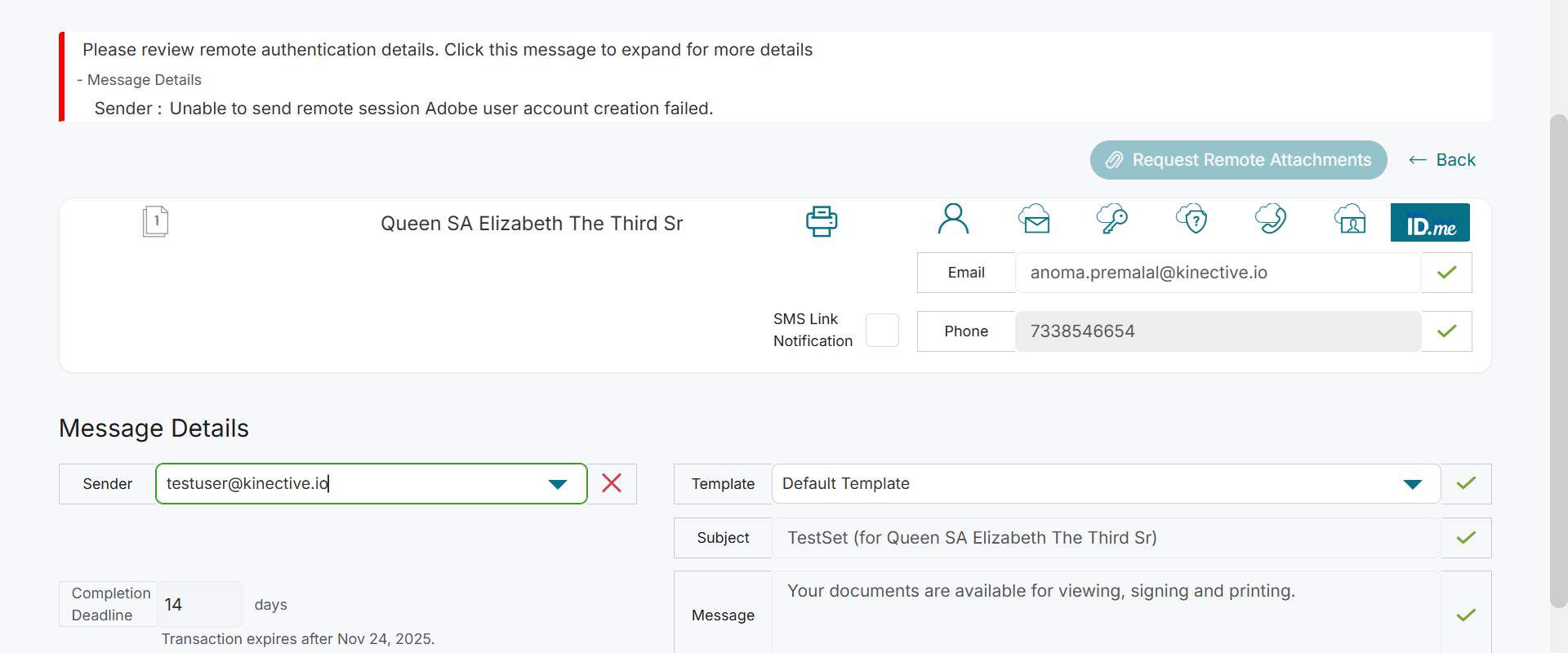This screenshot has width=1568, height=653.
Task: Choose the cloud shield question icon
Action: [1192, 220]
